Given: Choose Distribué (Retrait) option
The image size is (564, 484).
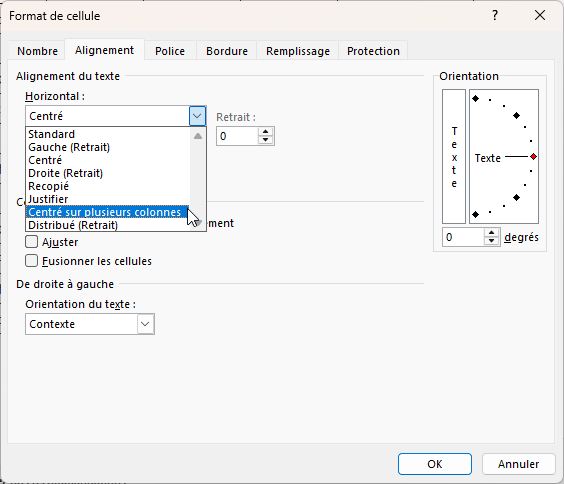Looking at the screenshot, I should coord(107,225).
